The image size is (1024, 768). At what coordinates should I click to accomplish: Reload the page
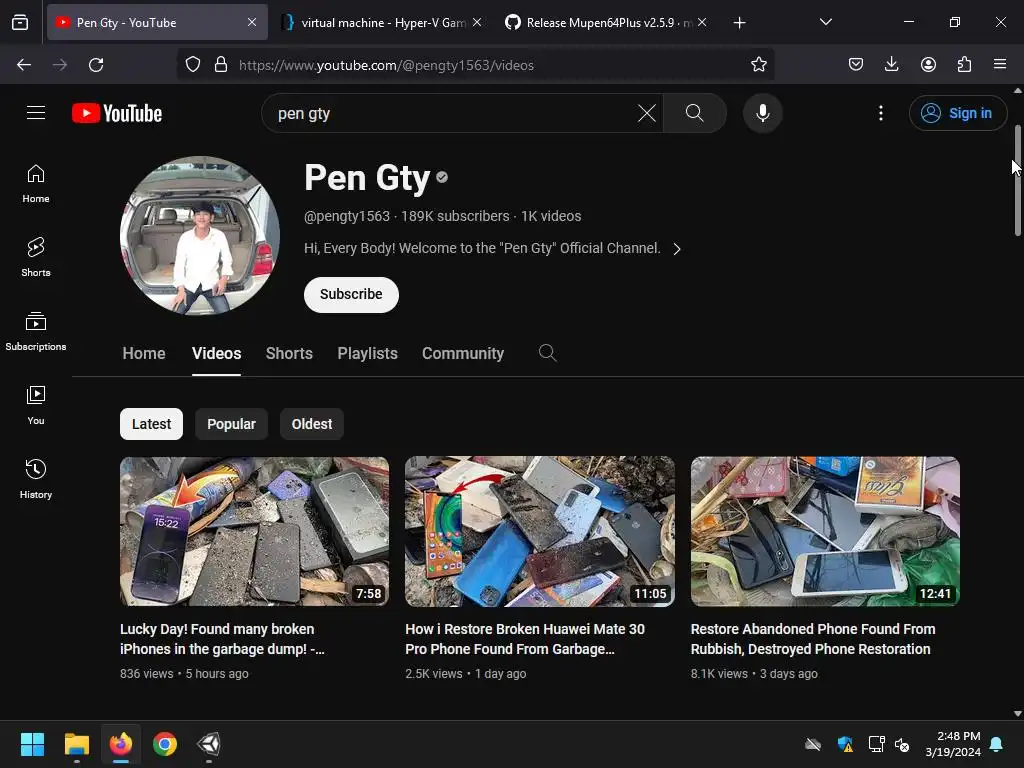coord(96,65)
